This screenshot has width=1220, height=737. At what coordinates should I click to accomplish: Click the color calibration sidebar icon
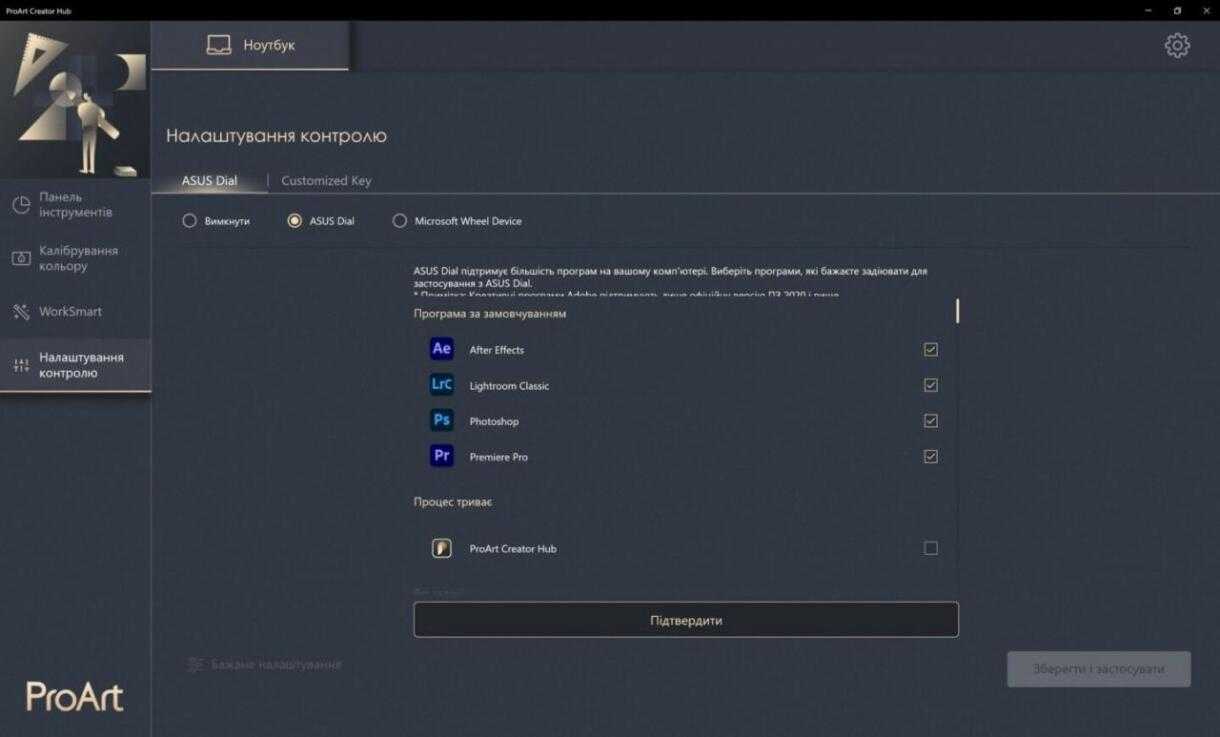(x=21, y=259)
